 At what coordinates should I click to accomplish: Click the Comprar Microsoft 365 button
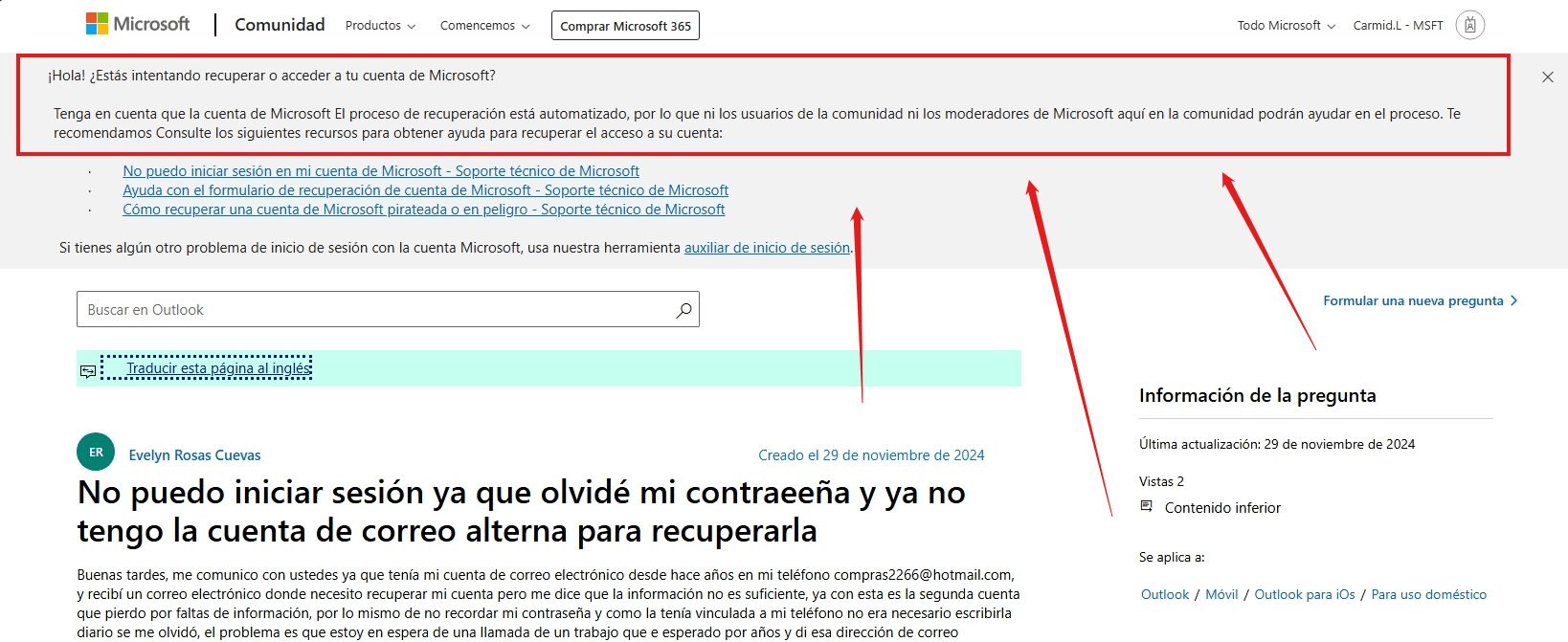(625, 26)
